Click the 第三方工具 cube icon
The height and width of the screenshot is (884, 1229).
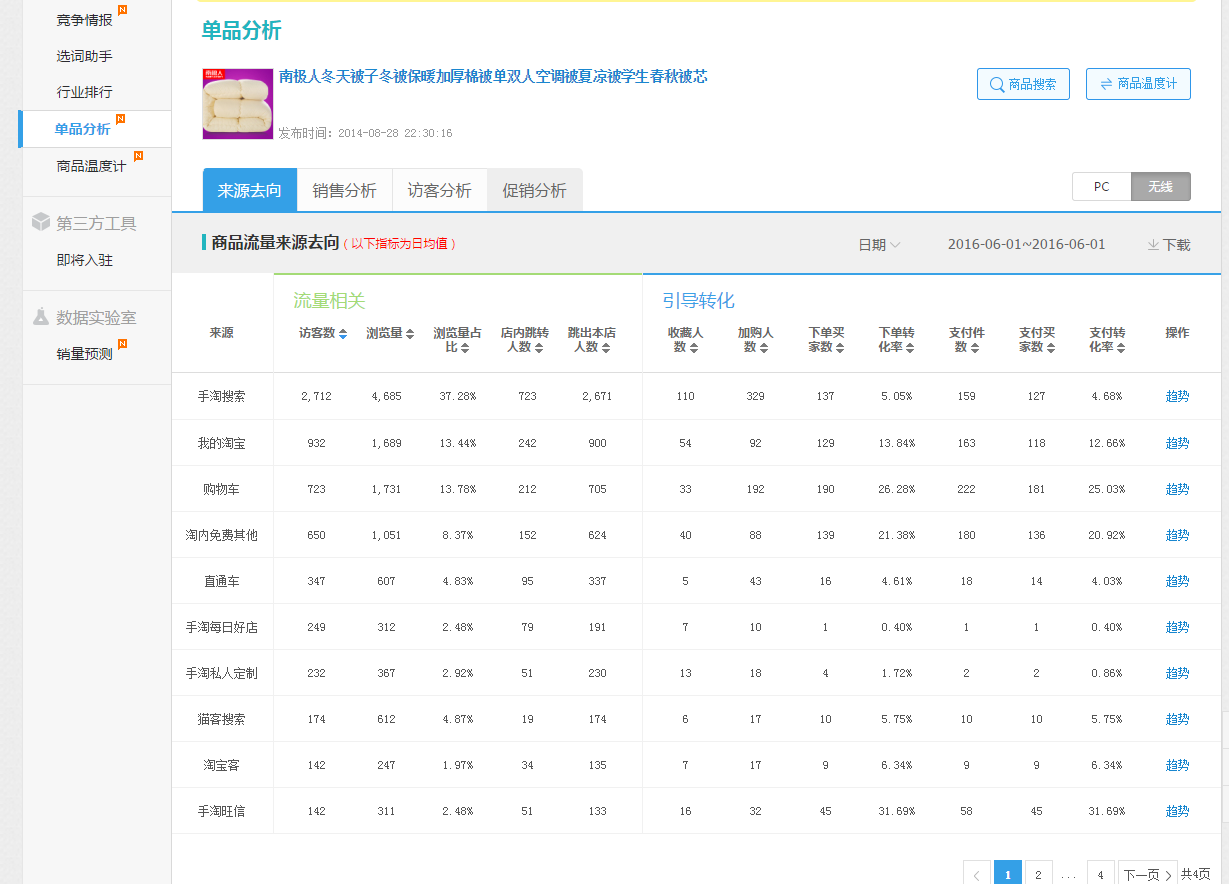[x=40, y=222]
